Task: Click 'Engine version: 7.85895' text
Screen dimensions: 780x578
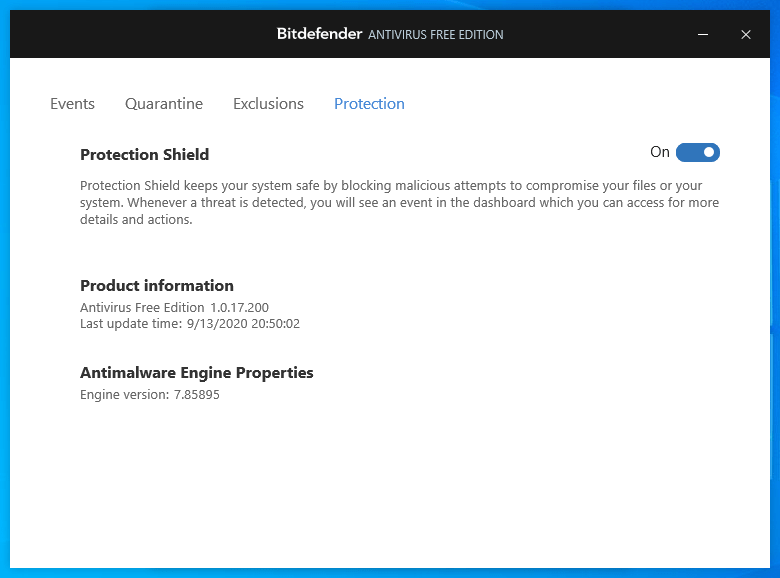Action: (x=150, y=395)
